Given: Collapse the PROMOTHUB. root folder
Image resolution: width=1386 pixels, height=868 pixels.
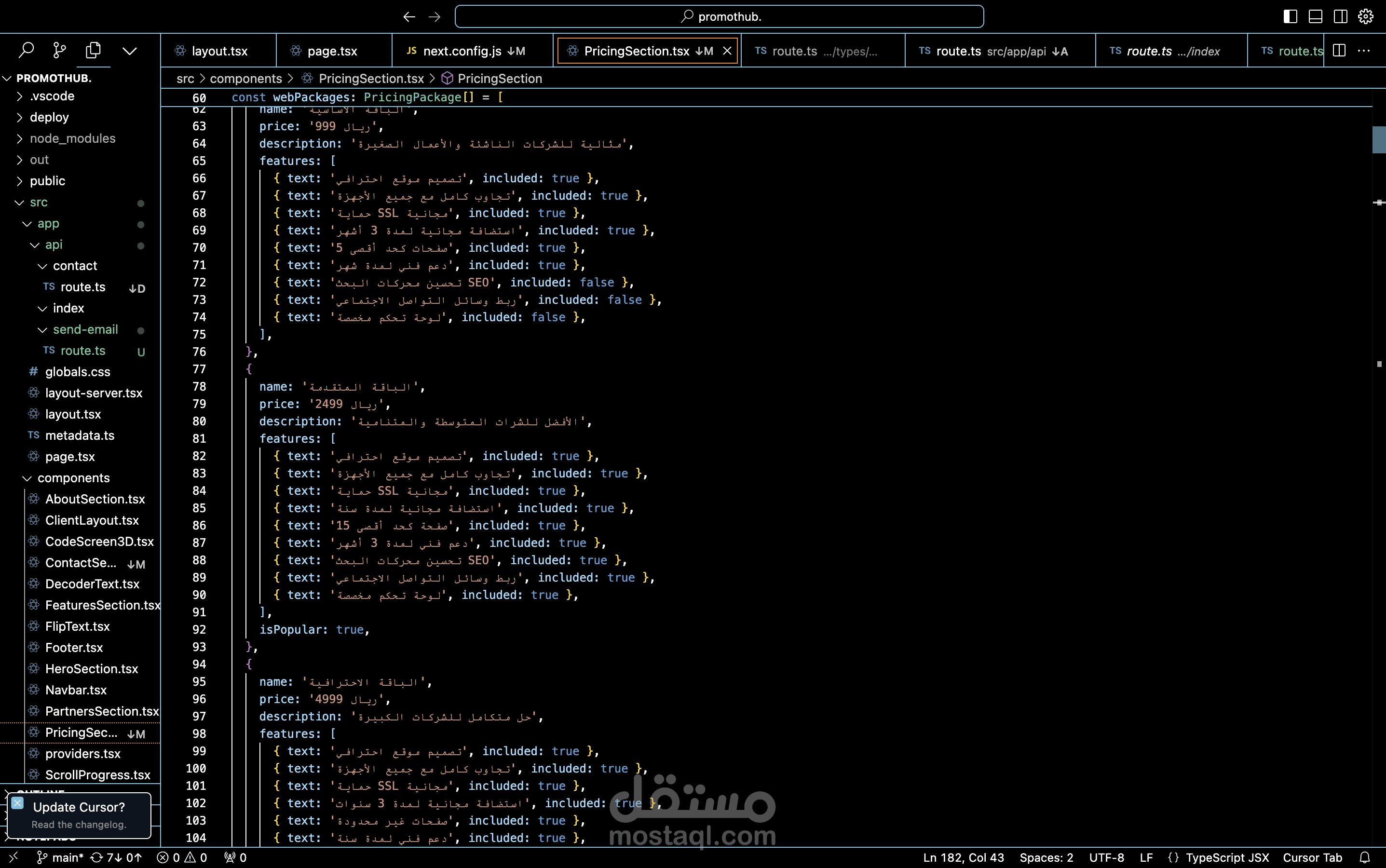Looking at the screenshot, I should point(54,78).
